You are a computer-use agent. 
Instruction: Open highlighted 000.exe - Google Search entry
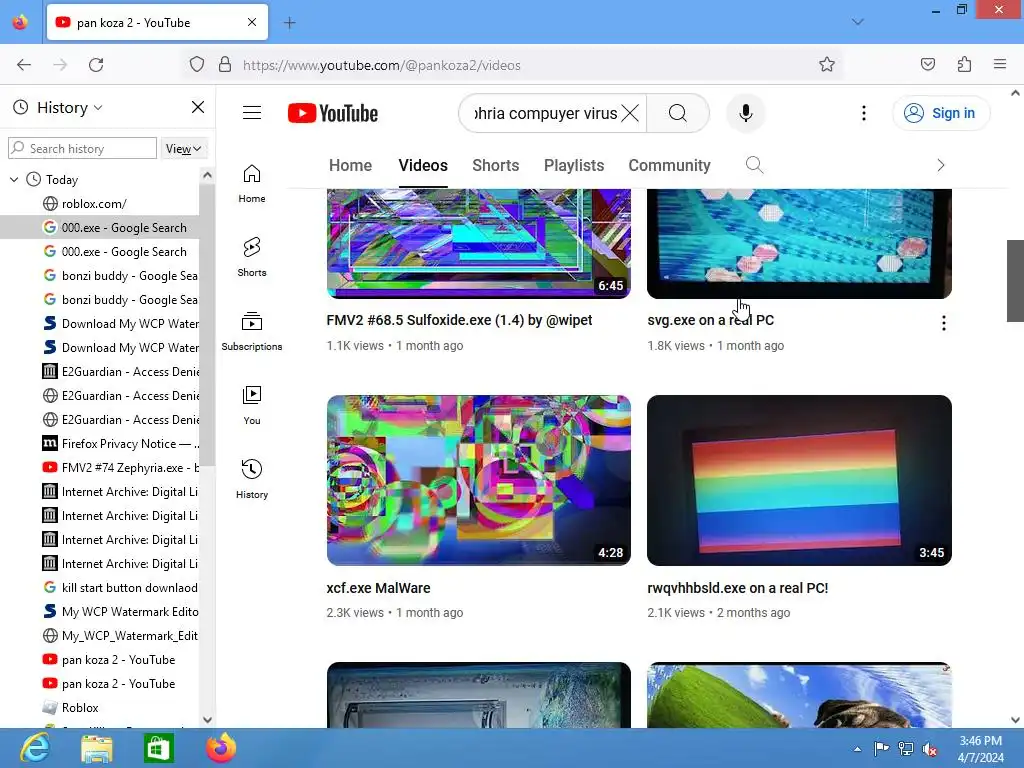(99, 227)
